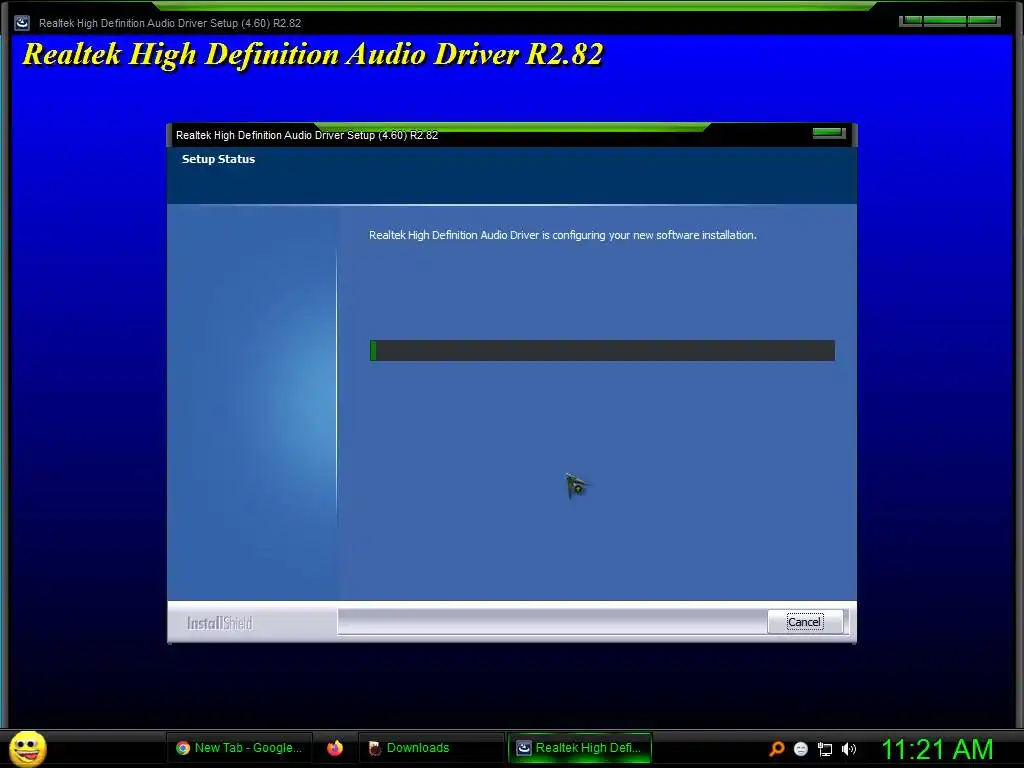Viewport: 1024px width, 768px height.
Task: Click the round white face tray icon
Action: [x=801, y=749]
